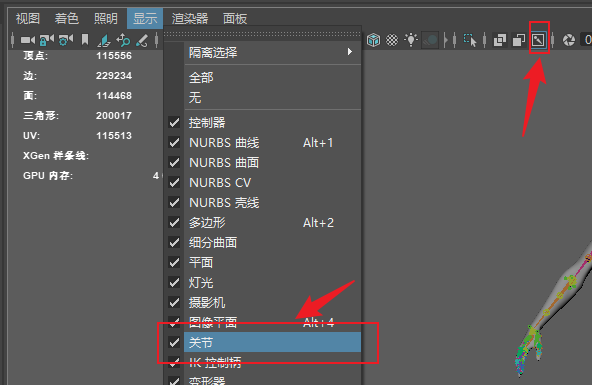The width and height of the screenshot is (592, 385).
Task: Click the exposure aperture icon
Action: pos(569,40)
